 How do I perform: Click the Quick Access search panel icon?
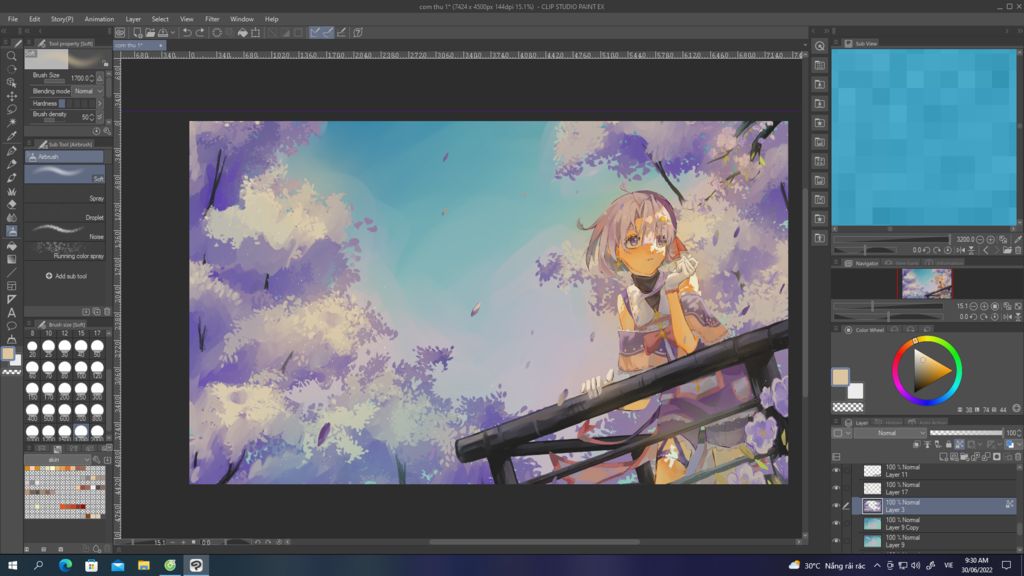click(820, 46)
